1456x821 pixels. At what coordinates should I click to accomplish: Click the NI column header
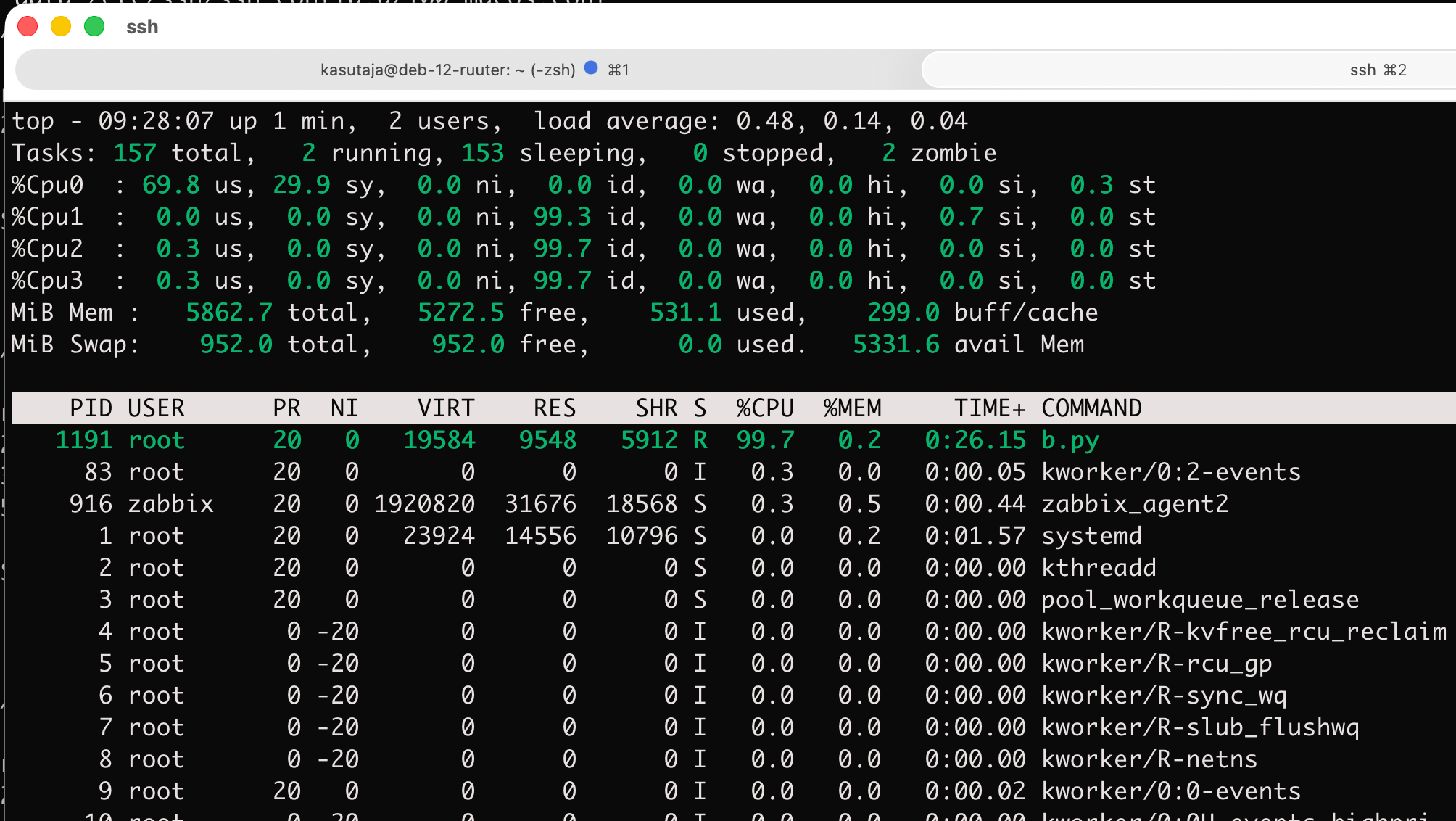pos(344,408)
